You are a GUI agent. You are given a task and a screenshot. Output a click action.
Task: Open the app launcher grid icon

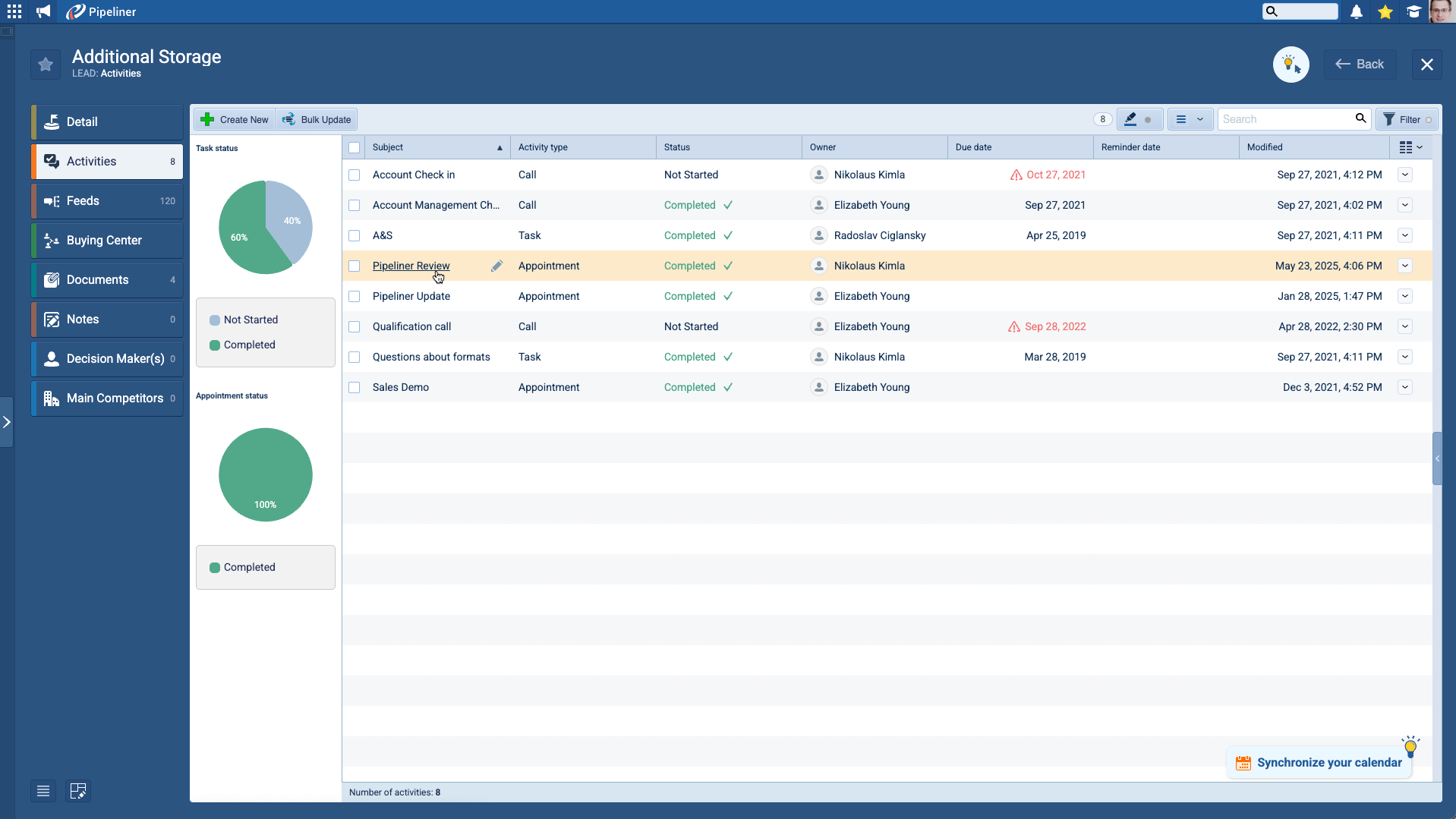click(14, 11)
